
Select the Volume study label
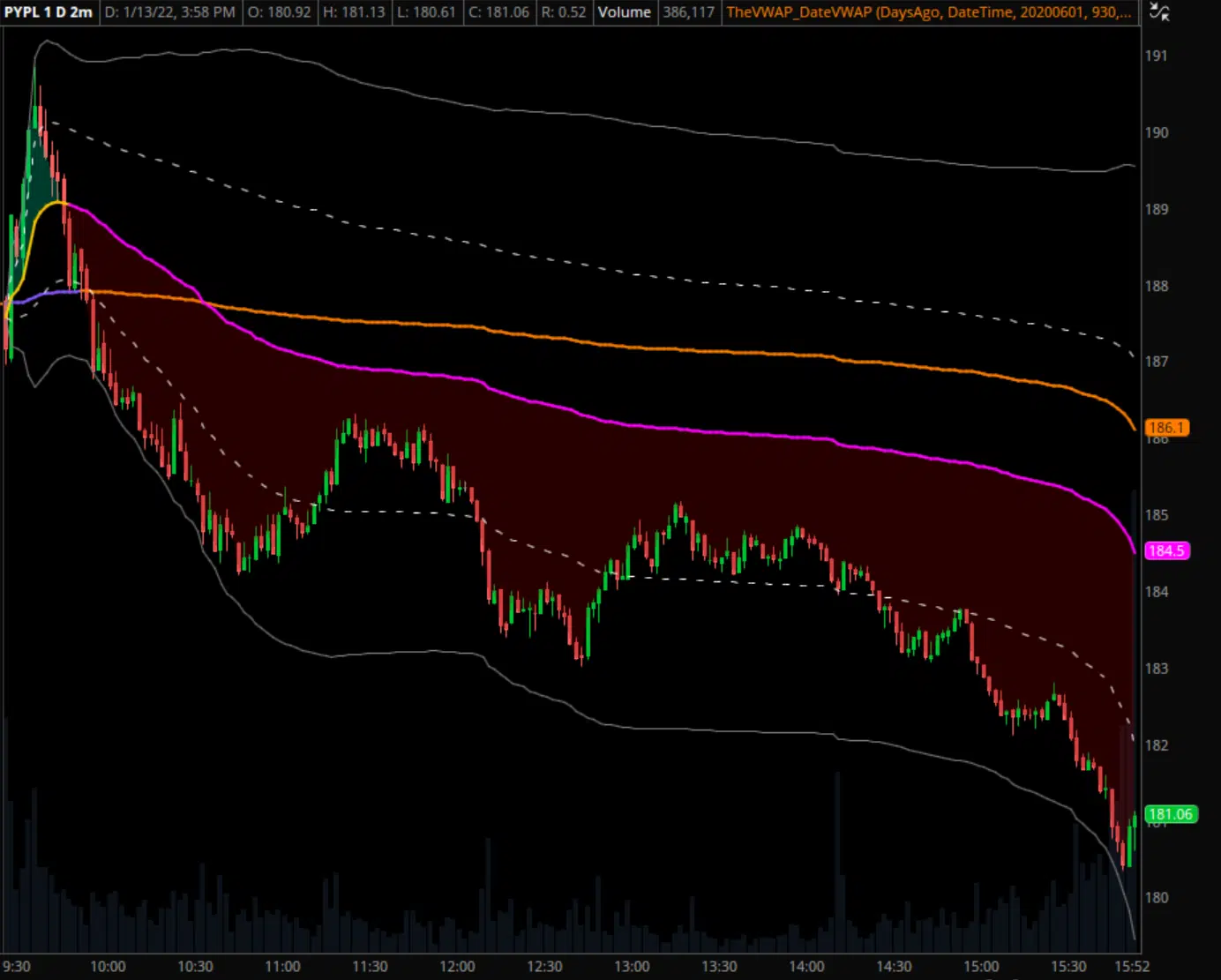click(x=625, y=12)
